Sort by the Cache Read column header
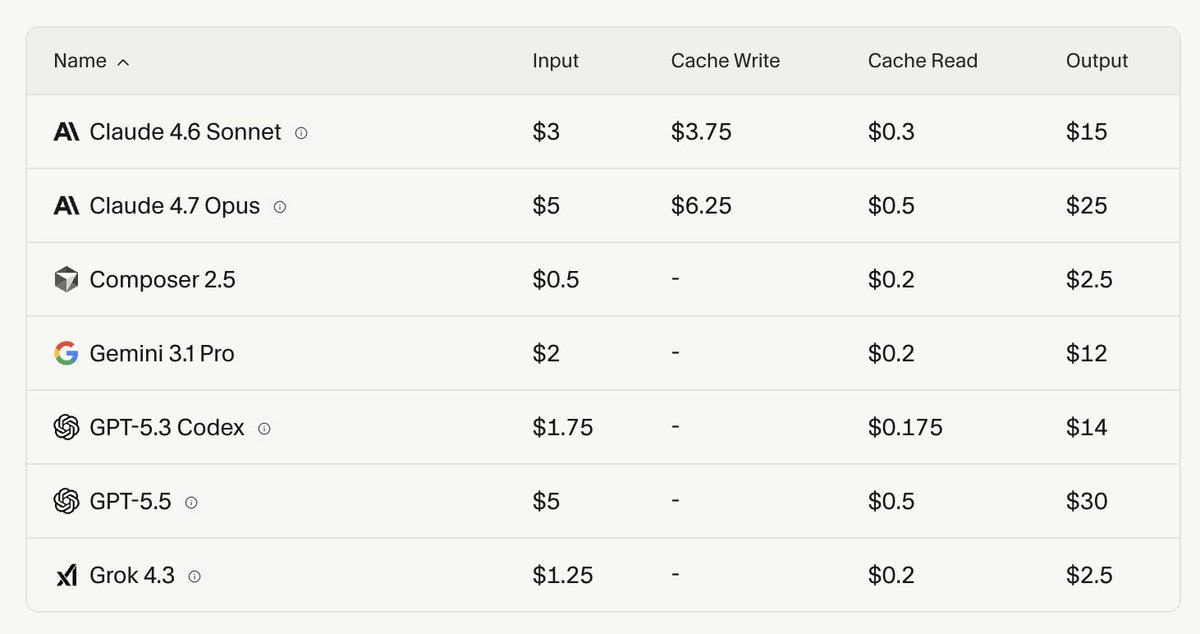Image resolution: width=1200 pixels, height=634 pixels. 922,61
